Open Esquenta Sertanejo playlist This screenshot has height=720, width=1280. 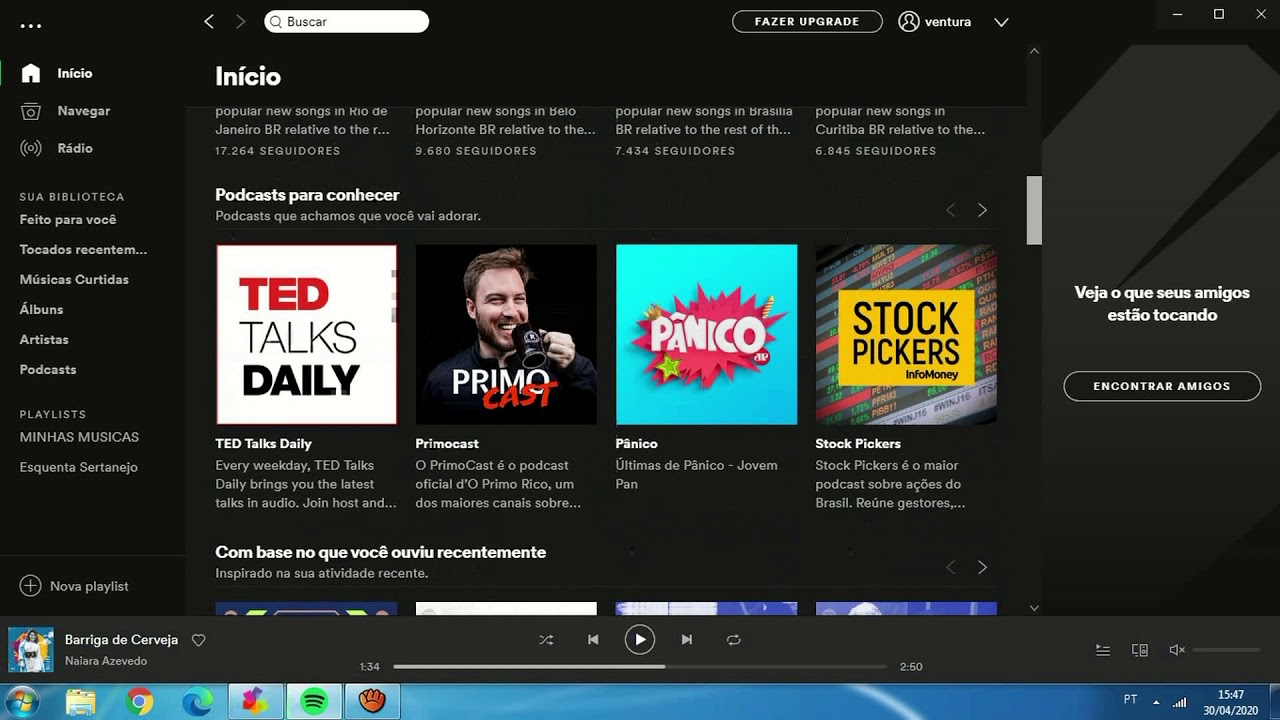tap(79, 467)
